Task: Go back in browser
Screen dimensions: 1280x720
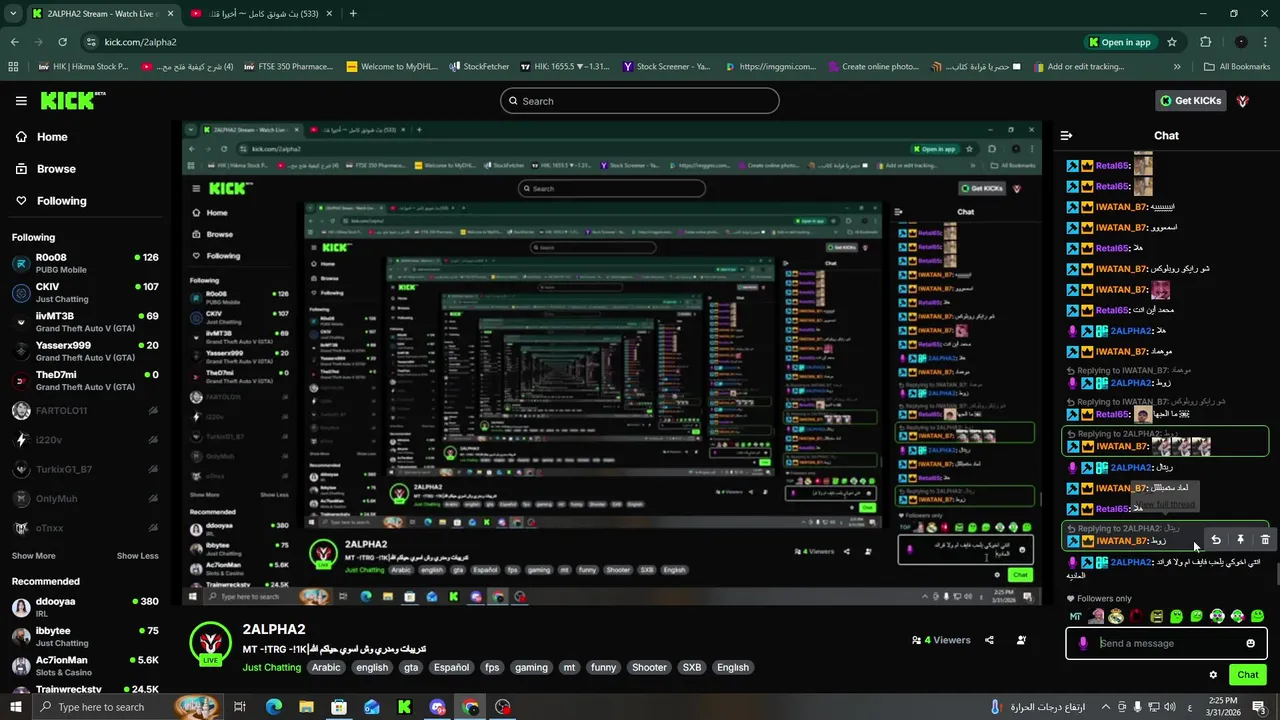Action: click(14, 42)
